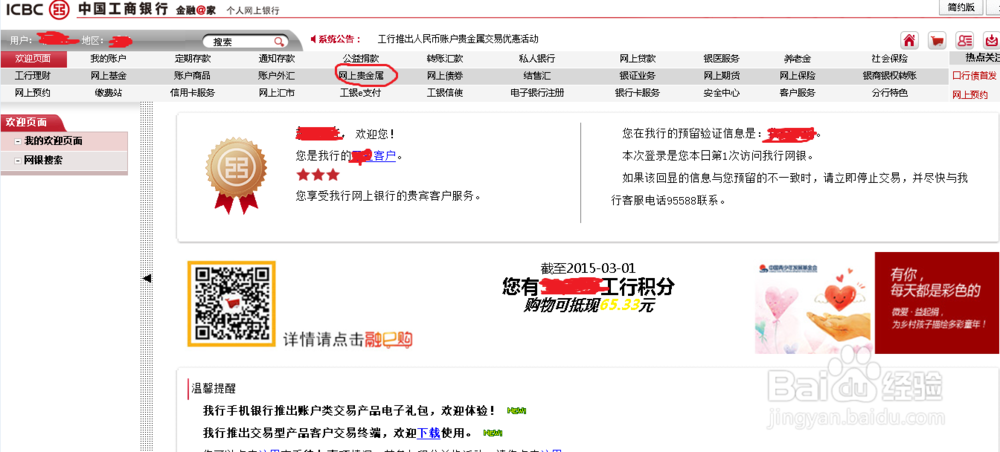
Task: Open 银商银权转账 menu
Action: coord(890,76)
